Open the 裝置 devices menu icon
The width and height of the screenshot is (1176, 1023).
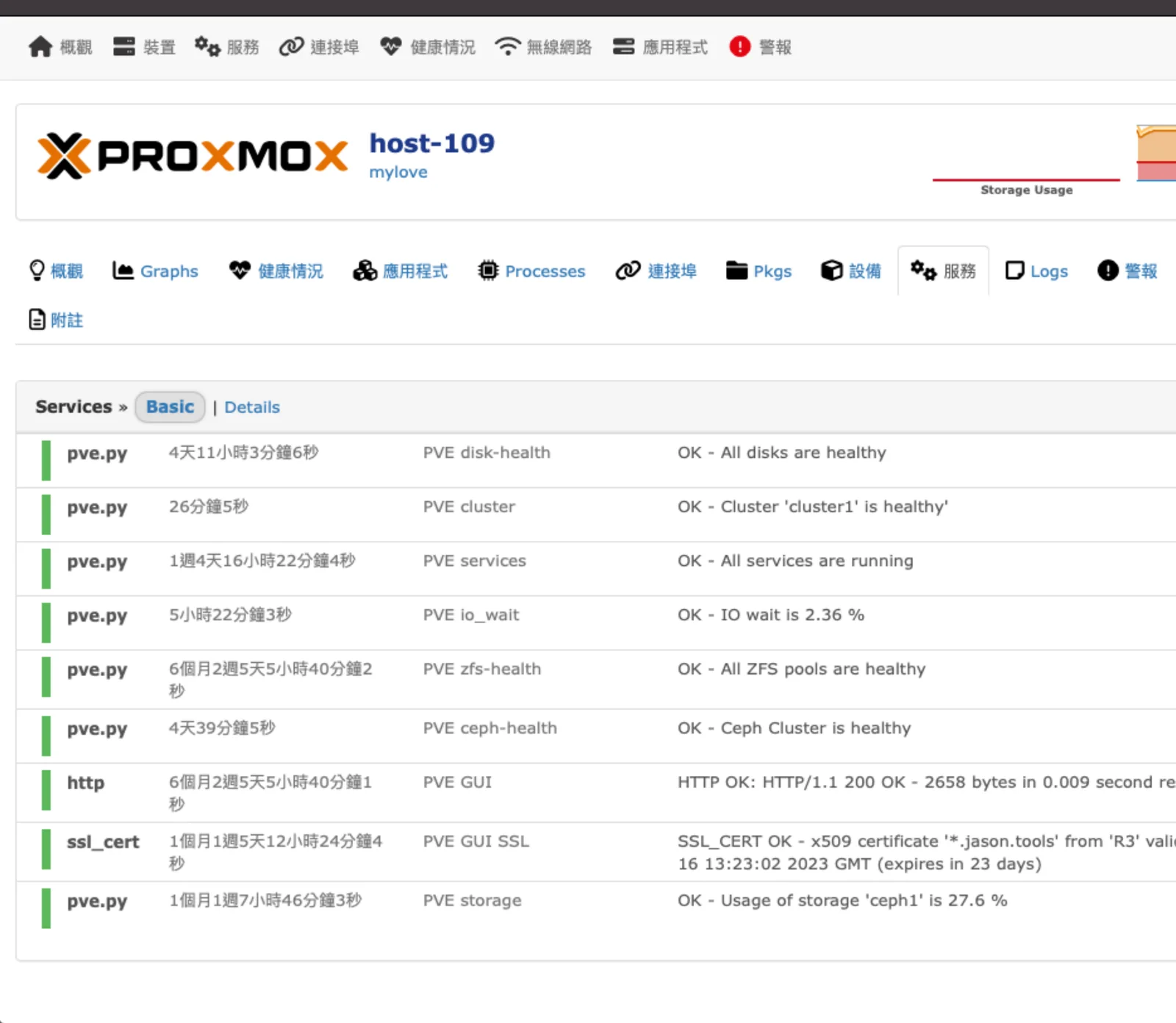(x=123, y=47)
